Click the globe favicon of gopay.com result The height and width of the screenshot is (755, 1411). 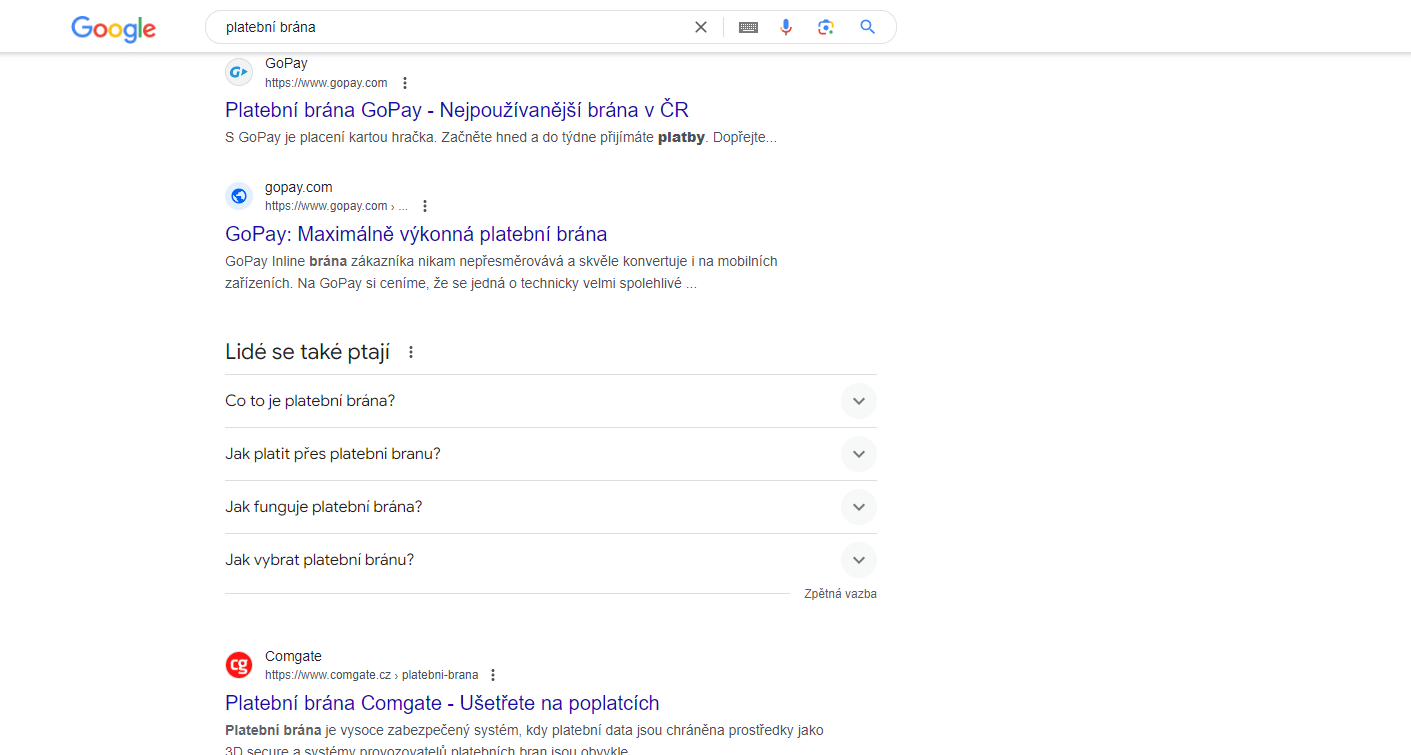(x=239, y=196)
